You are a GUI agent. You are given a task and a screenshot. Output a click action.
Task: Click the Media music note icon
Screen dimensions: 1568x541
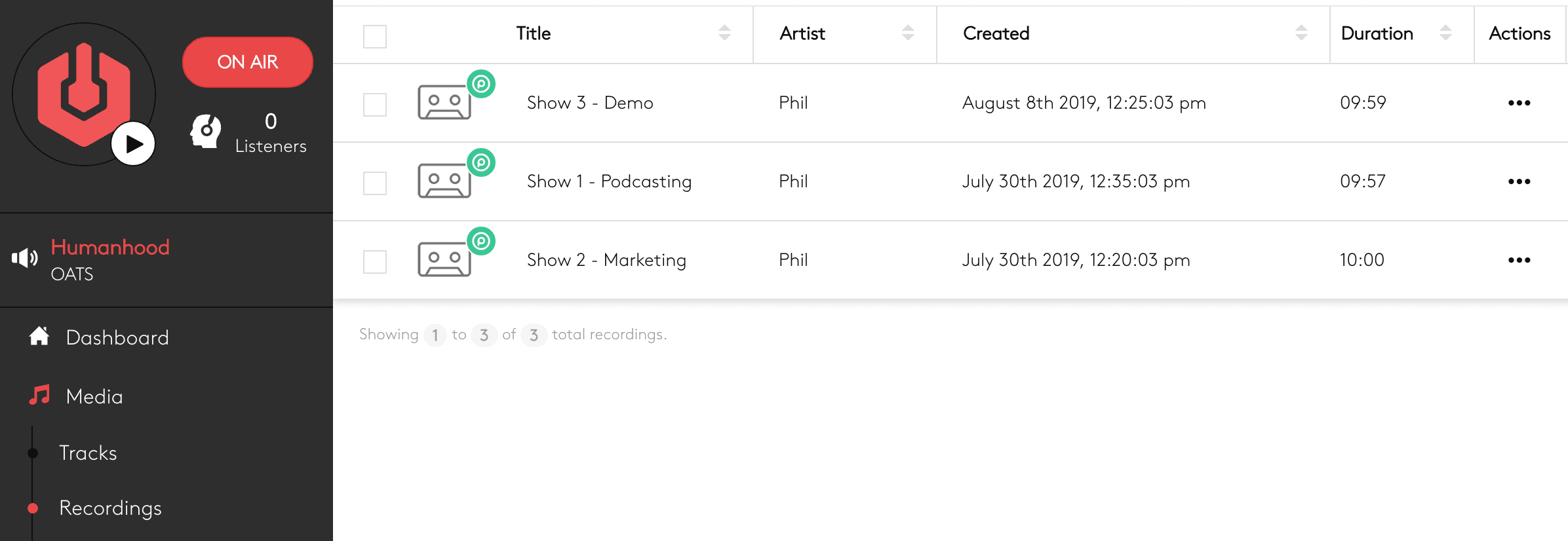[x=39, y=395]
